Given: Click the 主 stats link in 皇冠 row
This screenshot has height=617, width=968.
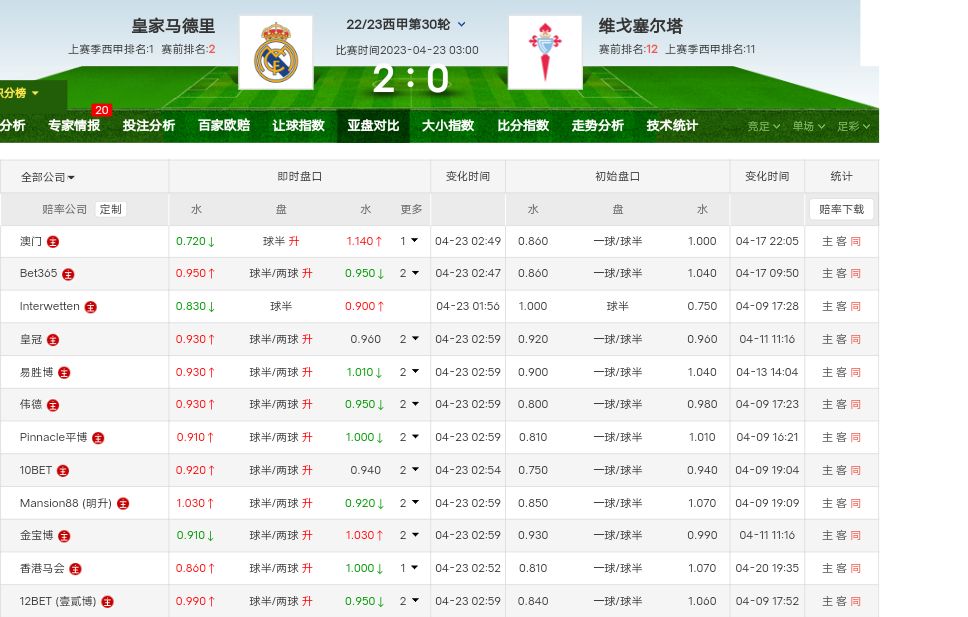Looking at the screenshot, I should (827, 340).
